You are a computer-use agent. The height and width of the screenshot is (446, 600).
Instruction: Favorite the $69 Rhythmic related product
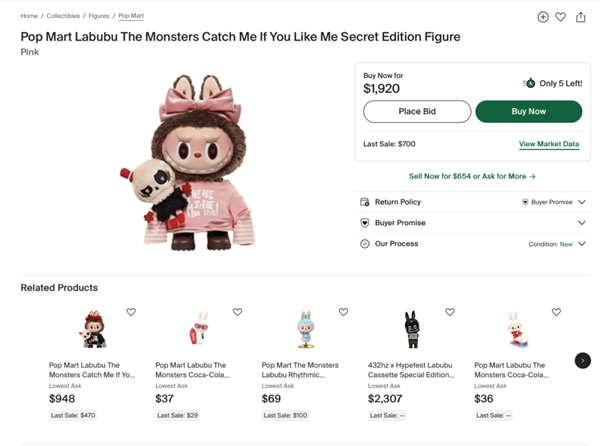(x=343, y=312)
